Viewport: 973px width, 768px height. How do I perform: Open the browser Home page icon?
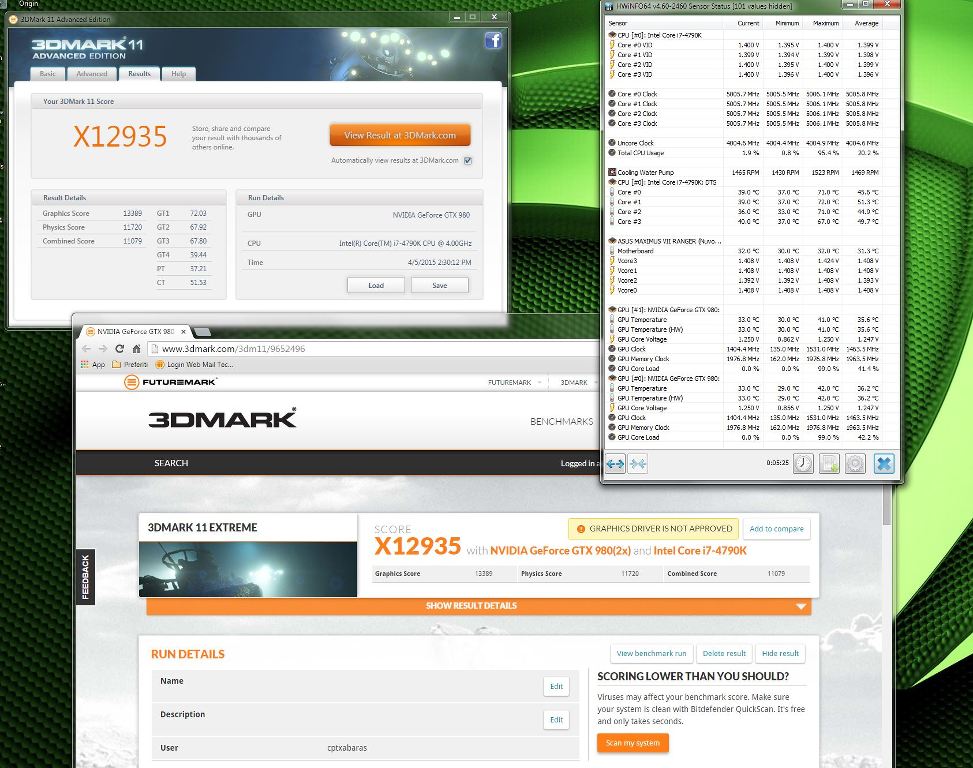pos(137,349)
